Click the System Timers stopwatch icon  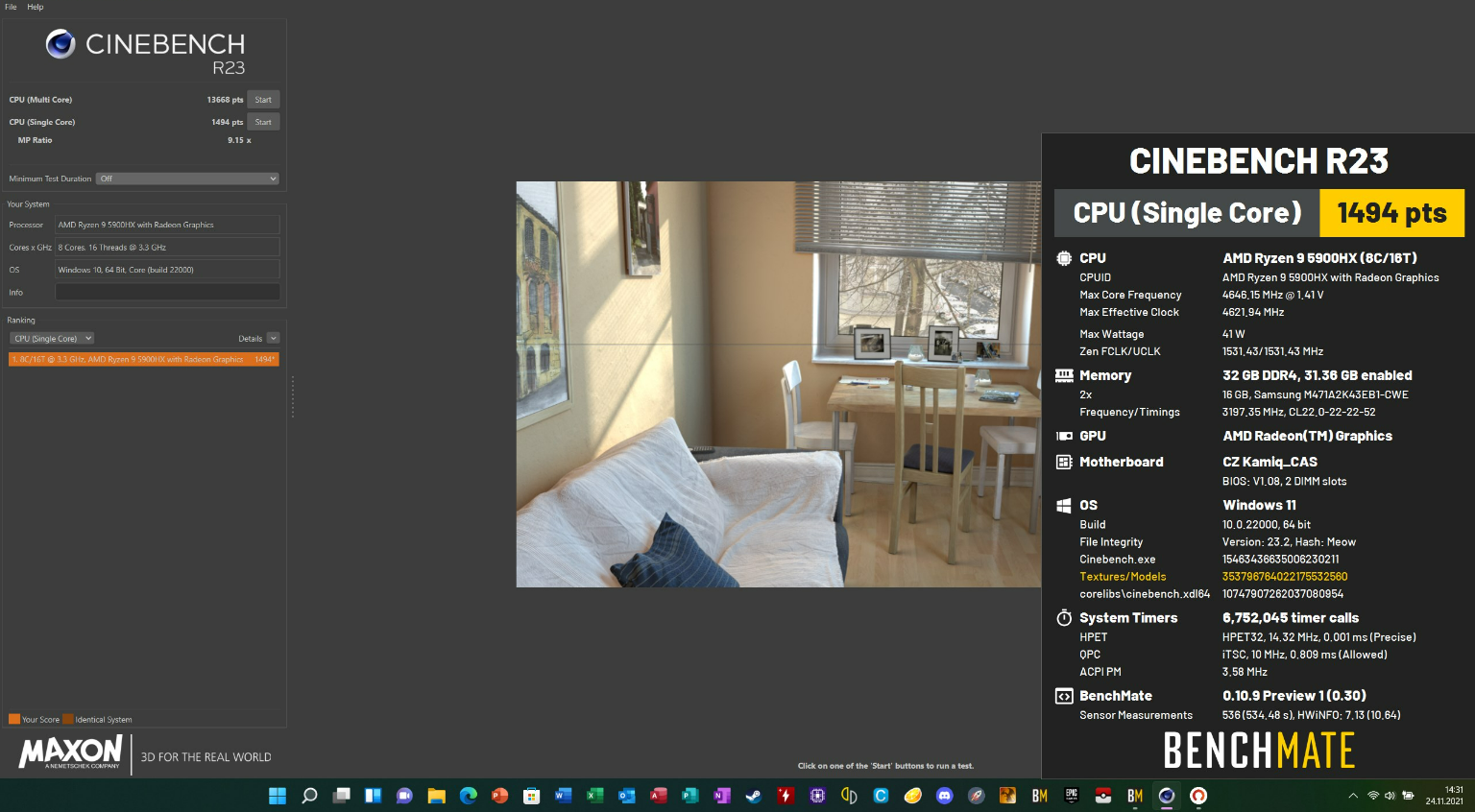point(1064,617)
